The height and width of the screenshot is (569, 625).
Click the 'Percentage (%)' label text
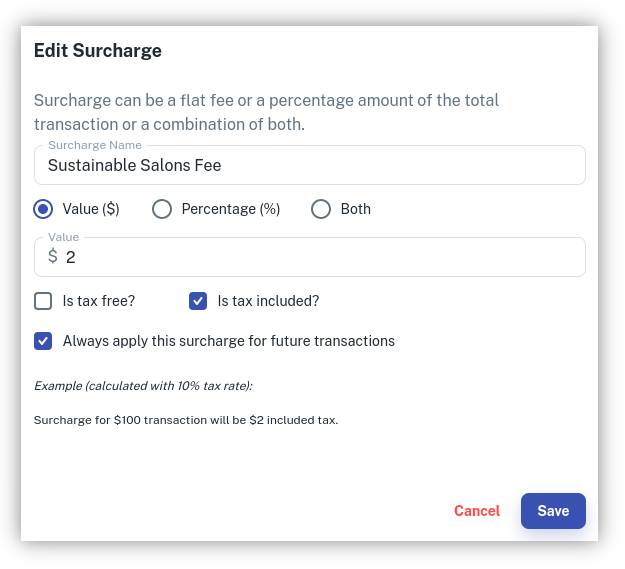click(230, 209)
